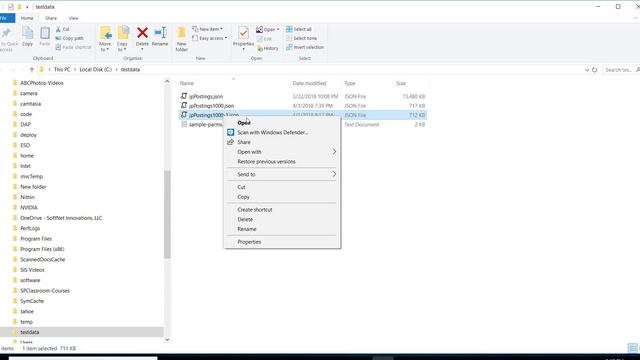Viewport: 640px width, 360px height.
Task: Choose Cut in the context menu
Action: [282, 187]
